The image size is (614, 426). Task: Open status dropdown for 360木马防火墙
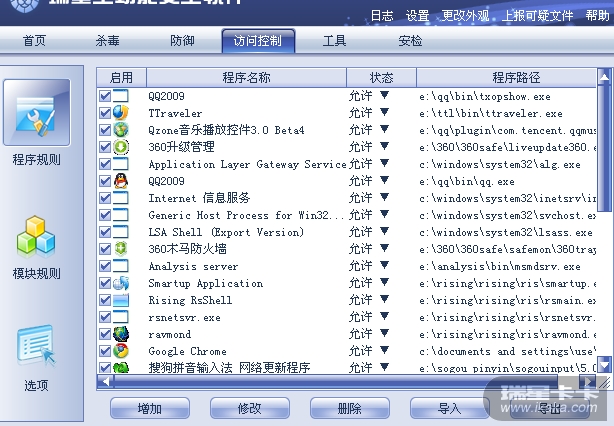(x=385, y=248)
